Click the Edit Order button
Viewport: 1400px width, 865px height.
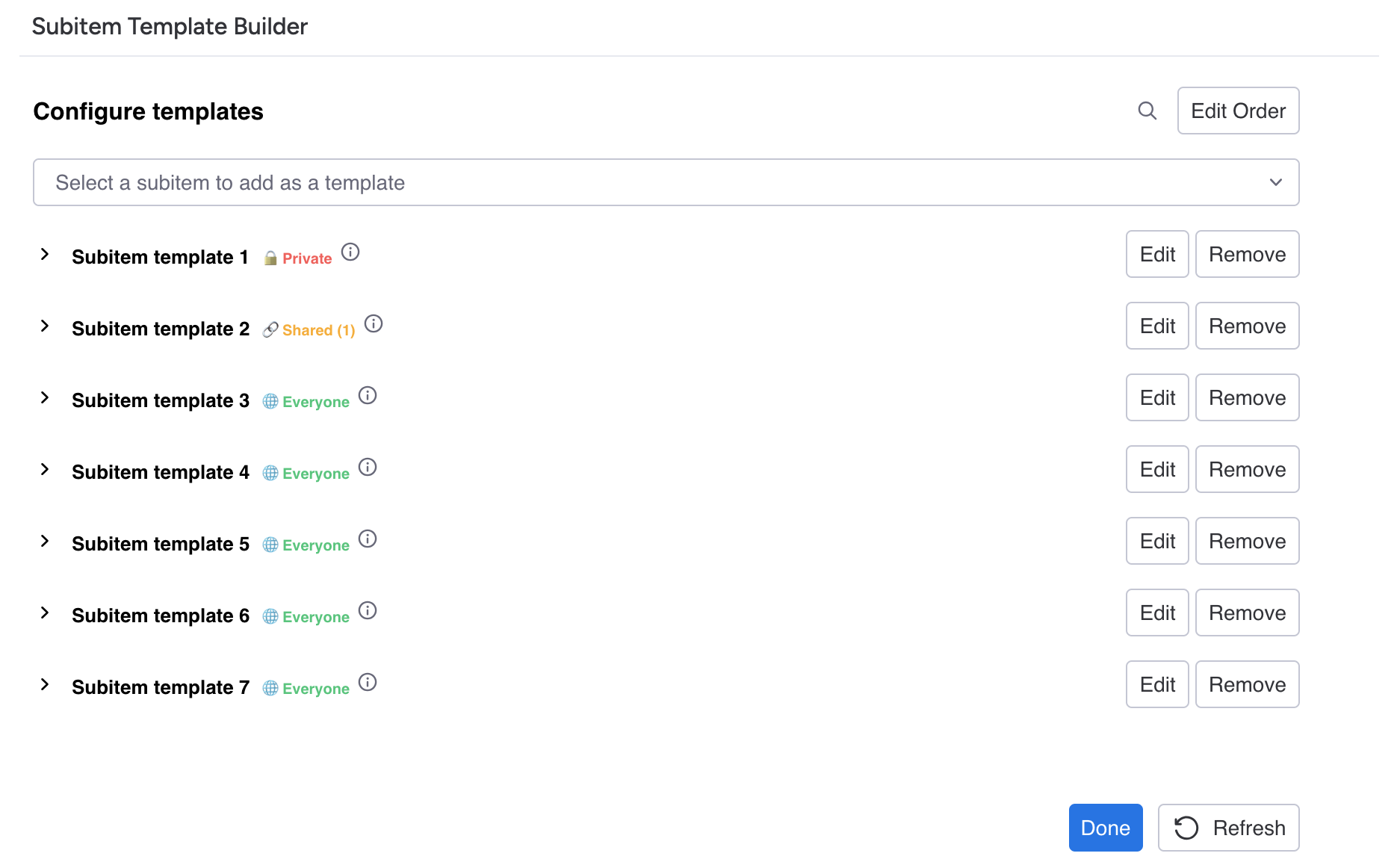pos(1239,111)
